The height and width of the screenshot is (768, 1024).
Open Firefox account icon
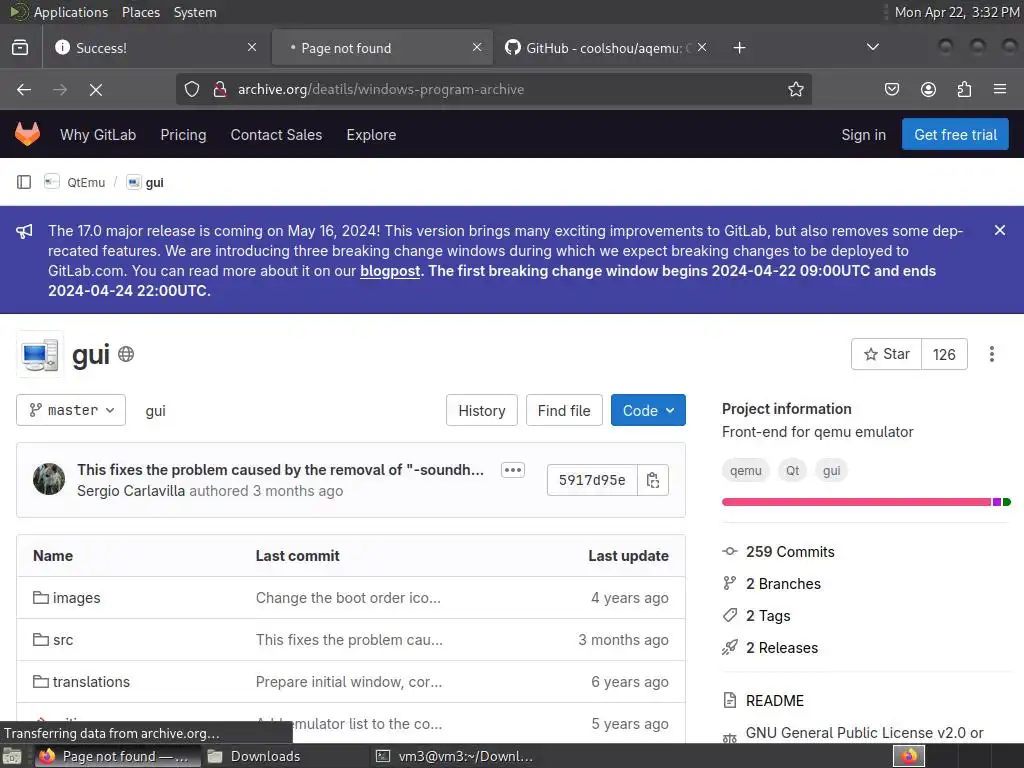click(928, 89)
